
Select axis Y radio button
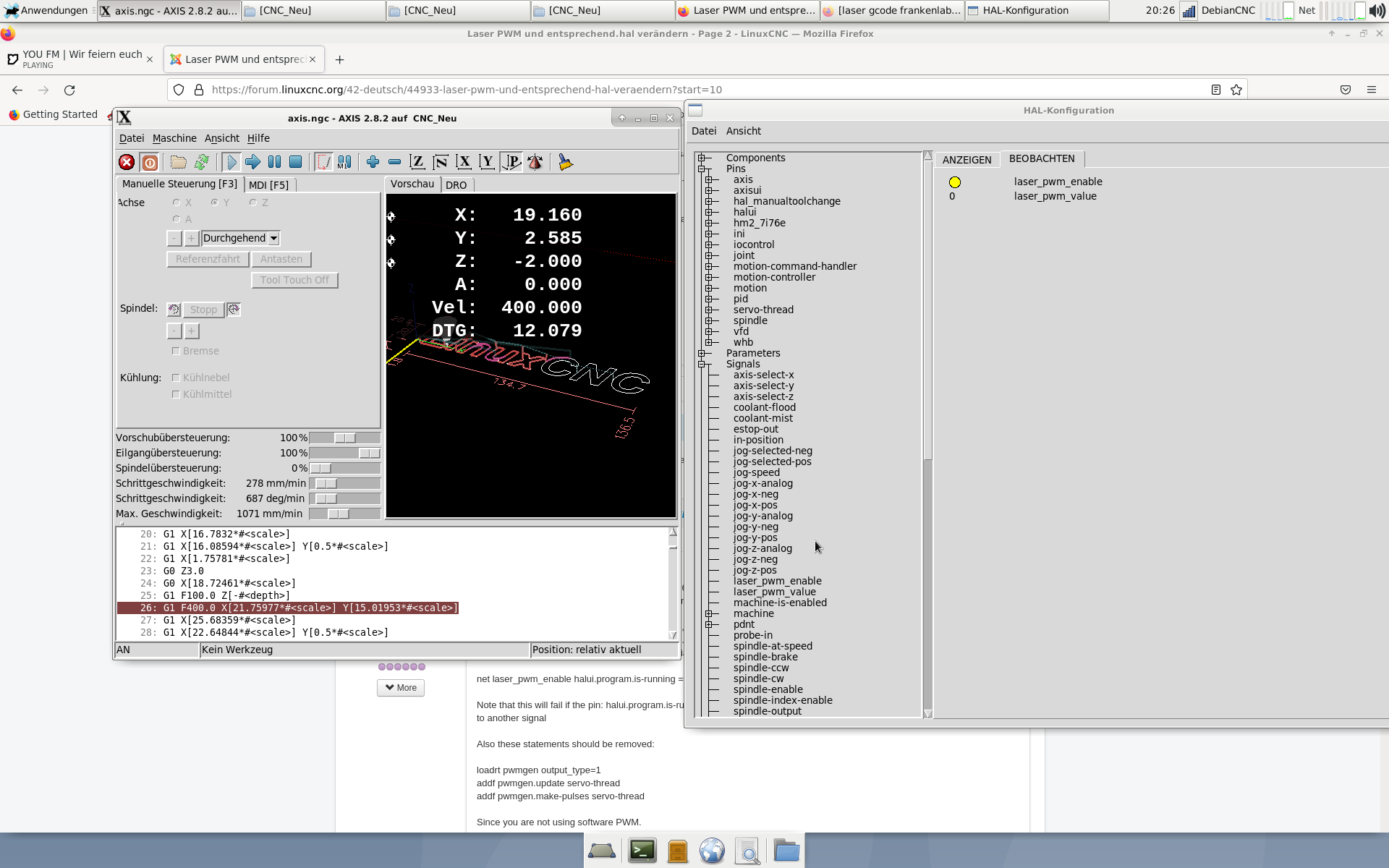pyautogui.click(x=215, y=203)
